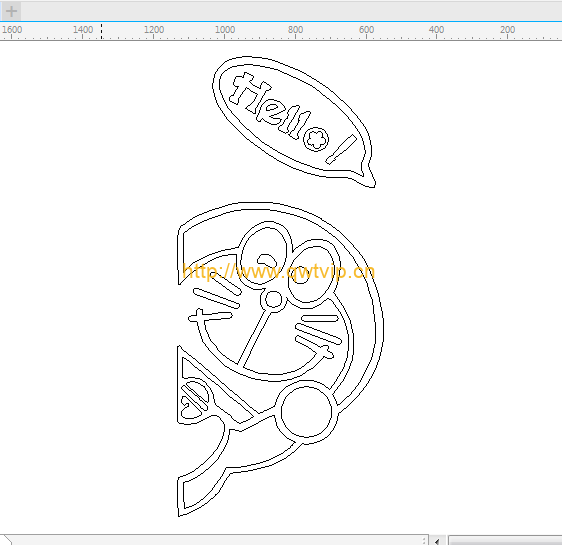The width and height of the screenshot is (562, 545).
Task: Select the flower-shaped letter O in Hello
Action: [x=316, y=139]
